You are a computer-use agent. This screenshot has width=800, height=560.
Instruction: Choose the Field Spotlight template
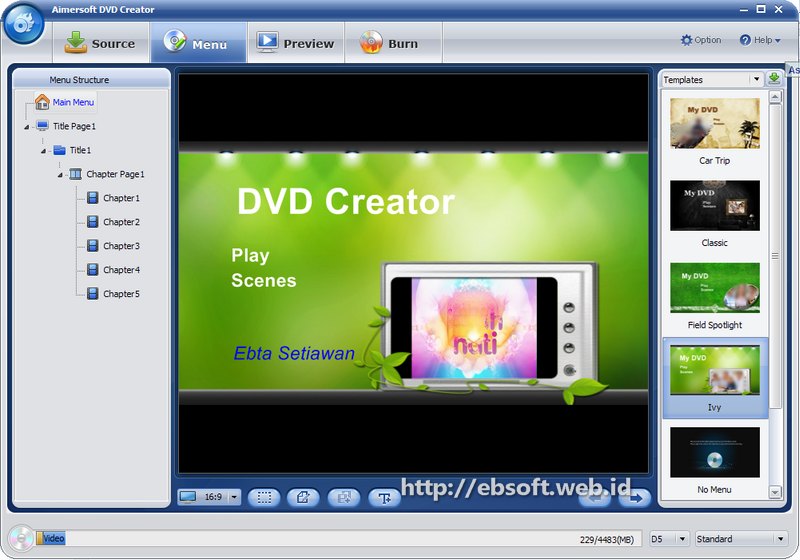tap(714, 296)
